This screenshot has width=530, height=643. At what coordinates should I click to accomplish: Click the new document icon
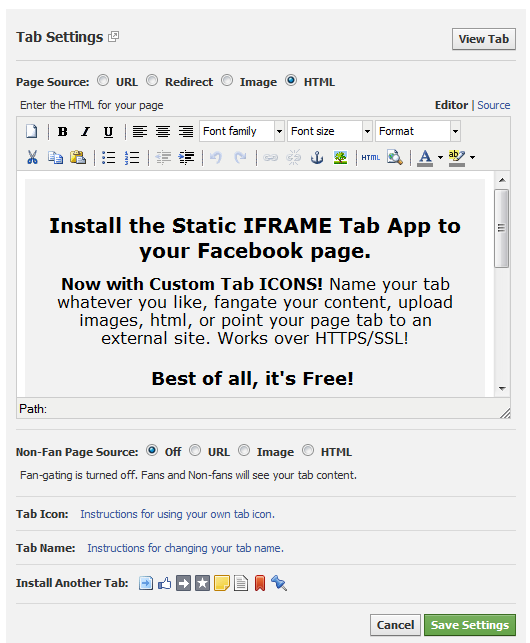click(32, 132)
